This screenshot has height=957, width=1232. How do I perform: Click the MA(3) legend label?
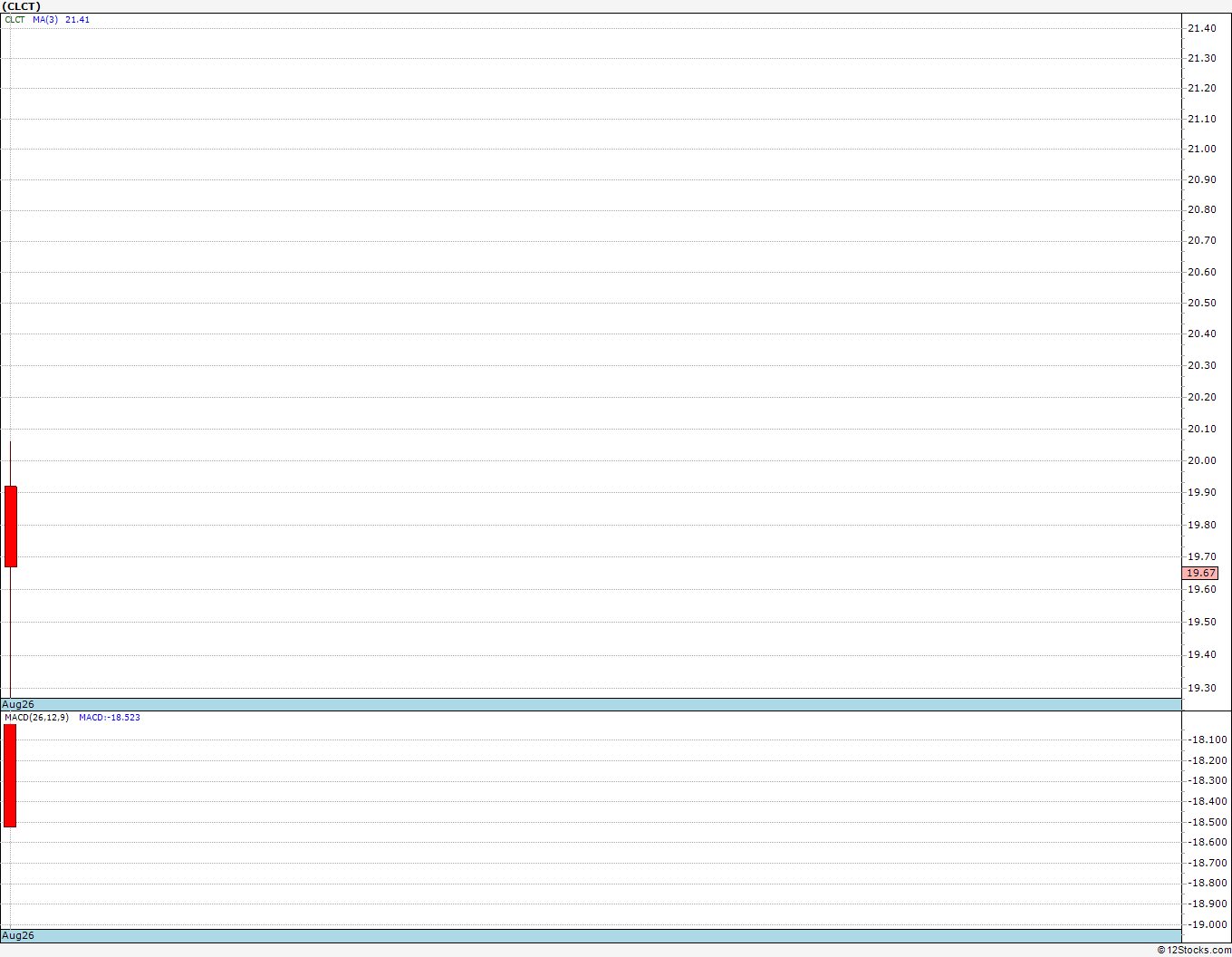[x=45, y=19]
